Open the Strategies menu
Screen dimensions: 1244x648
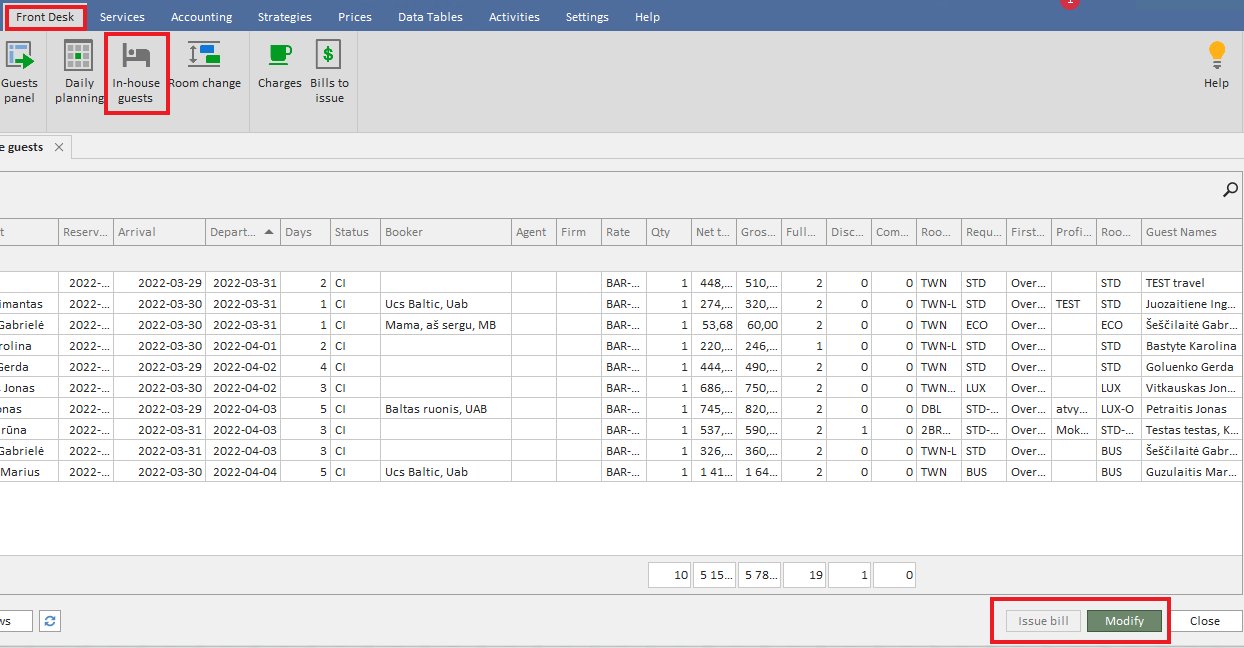coord(284,17)
